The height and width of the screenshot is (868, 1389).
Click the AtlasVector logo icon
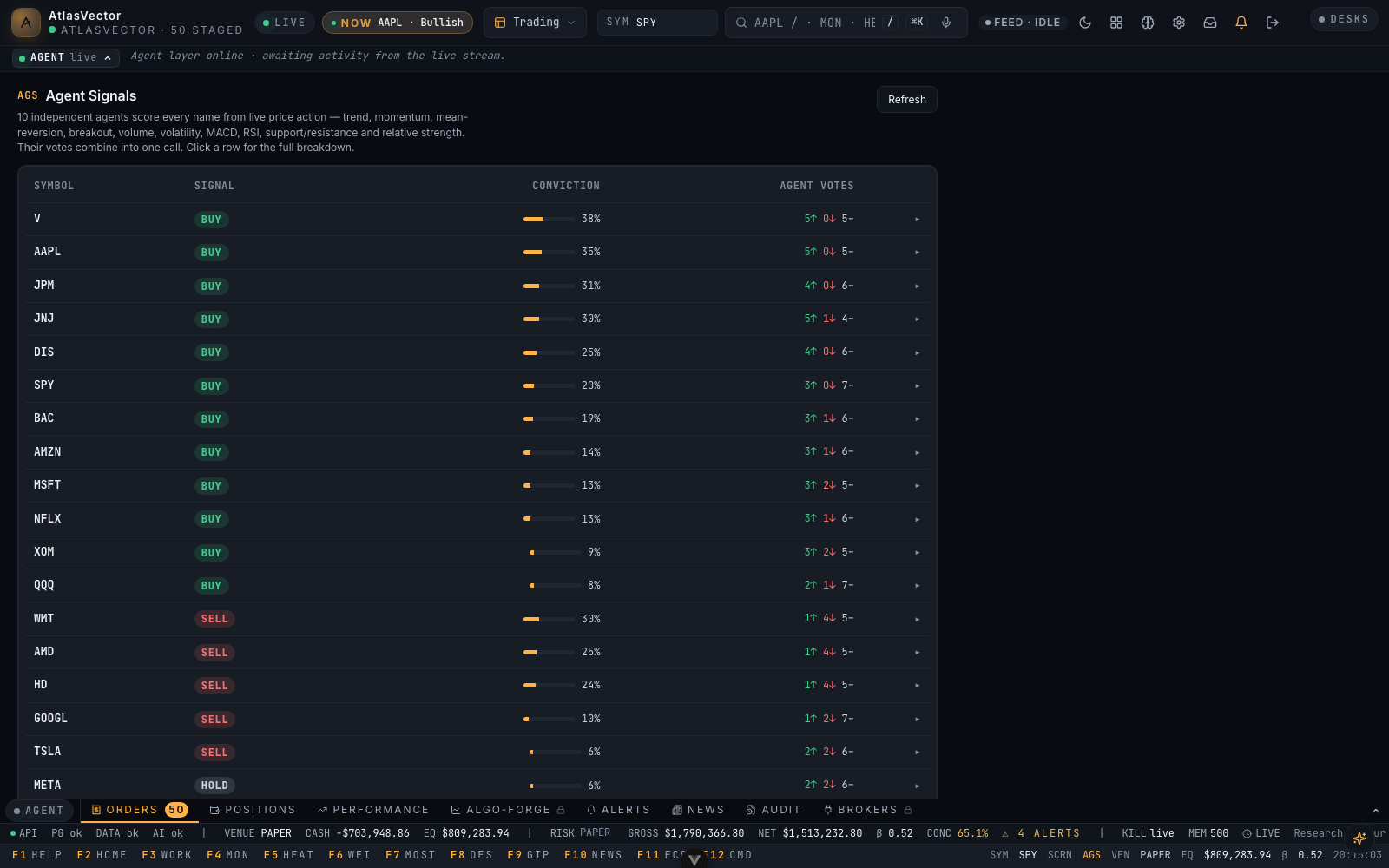(26, 23)
